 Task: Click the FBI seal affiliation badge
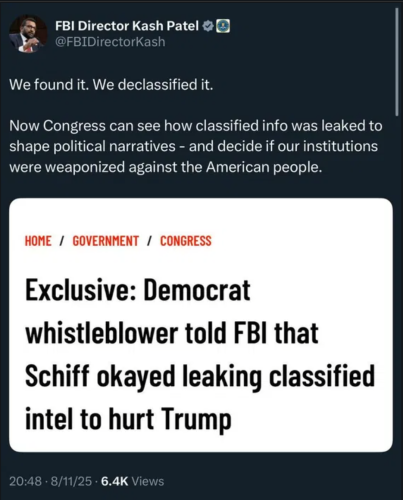point(223,26)
